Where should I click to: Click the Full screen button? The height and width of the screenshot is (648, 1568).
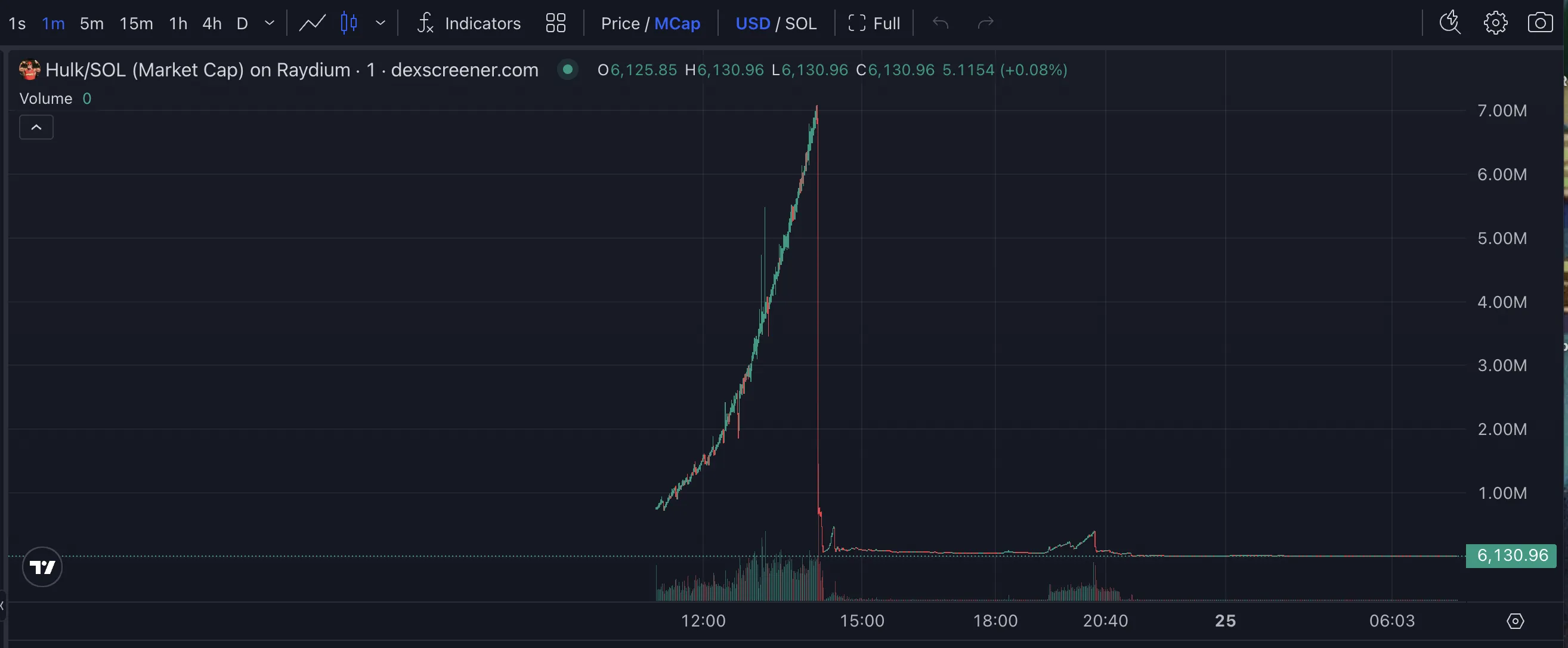pos(874,23)
